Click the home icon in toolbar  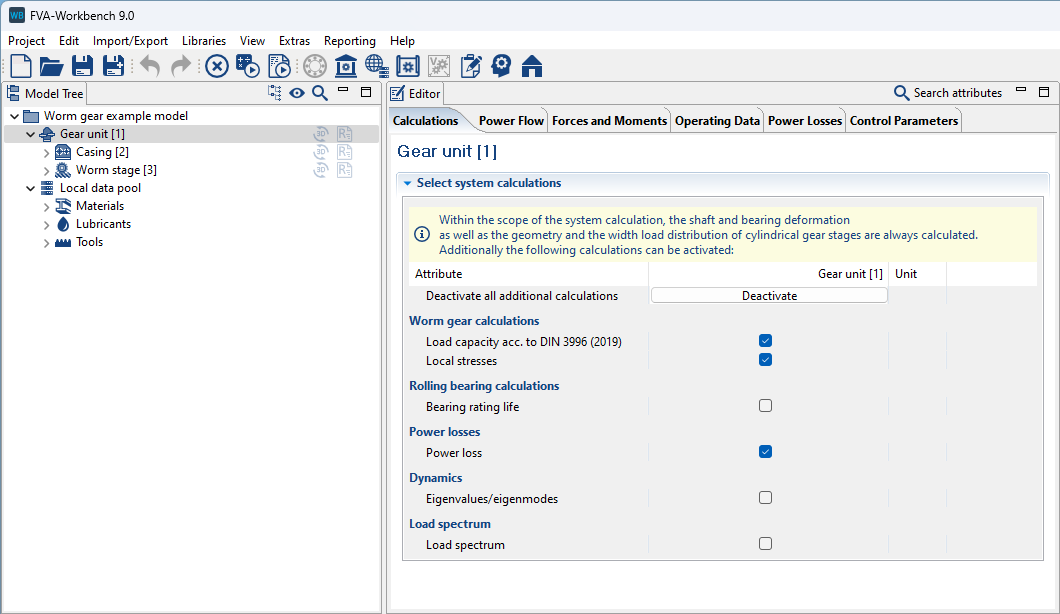coord(532,66)
